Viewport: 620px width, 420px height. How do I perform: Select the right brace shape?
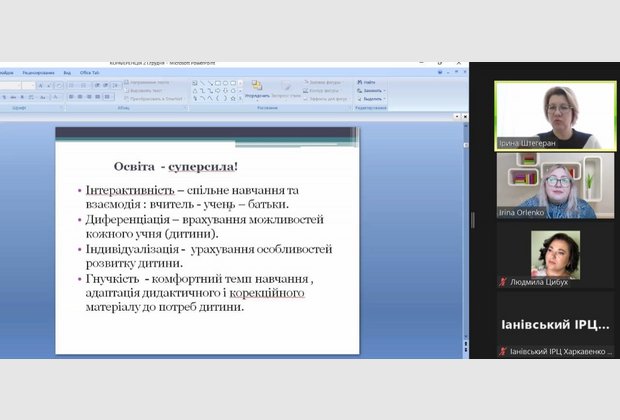coord(225,98)
